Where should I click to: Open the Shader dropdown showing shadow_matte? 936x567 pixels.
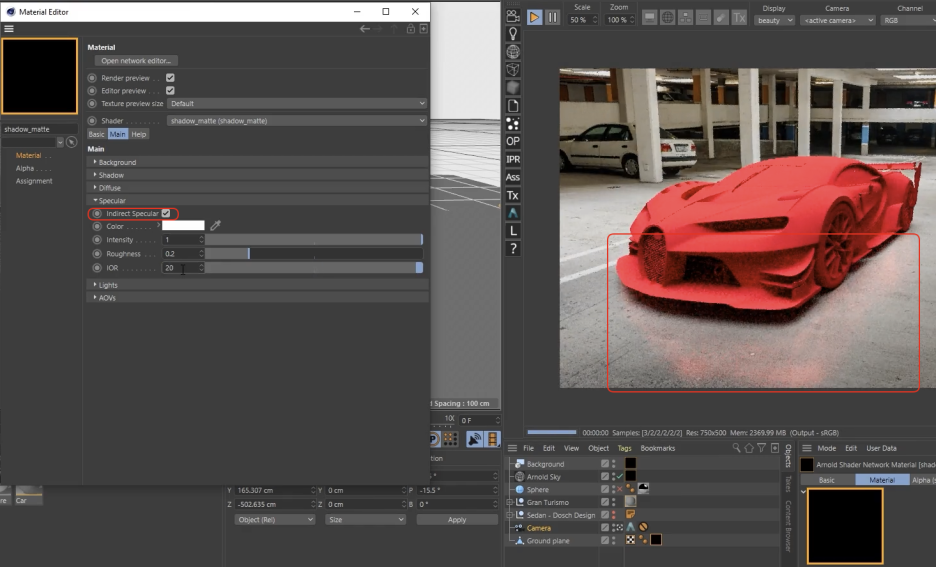point(296,121)
